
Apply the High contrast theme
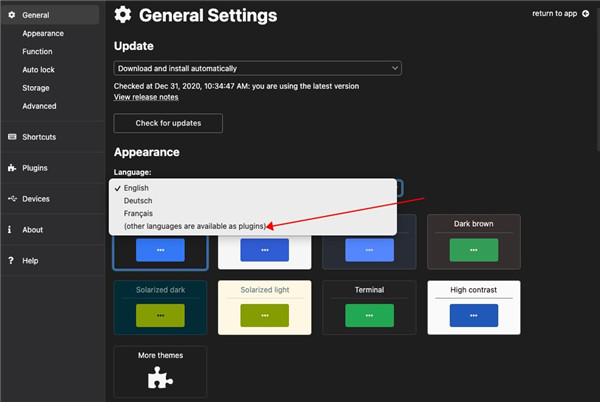(474, 307)
